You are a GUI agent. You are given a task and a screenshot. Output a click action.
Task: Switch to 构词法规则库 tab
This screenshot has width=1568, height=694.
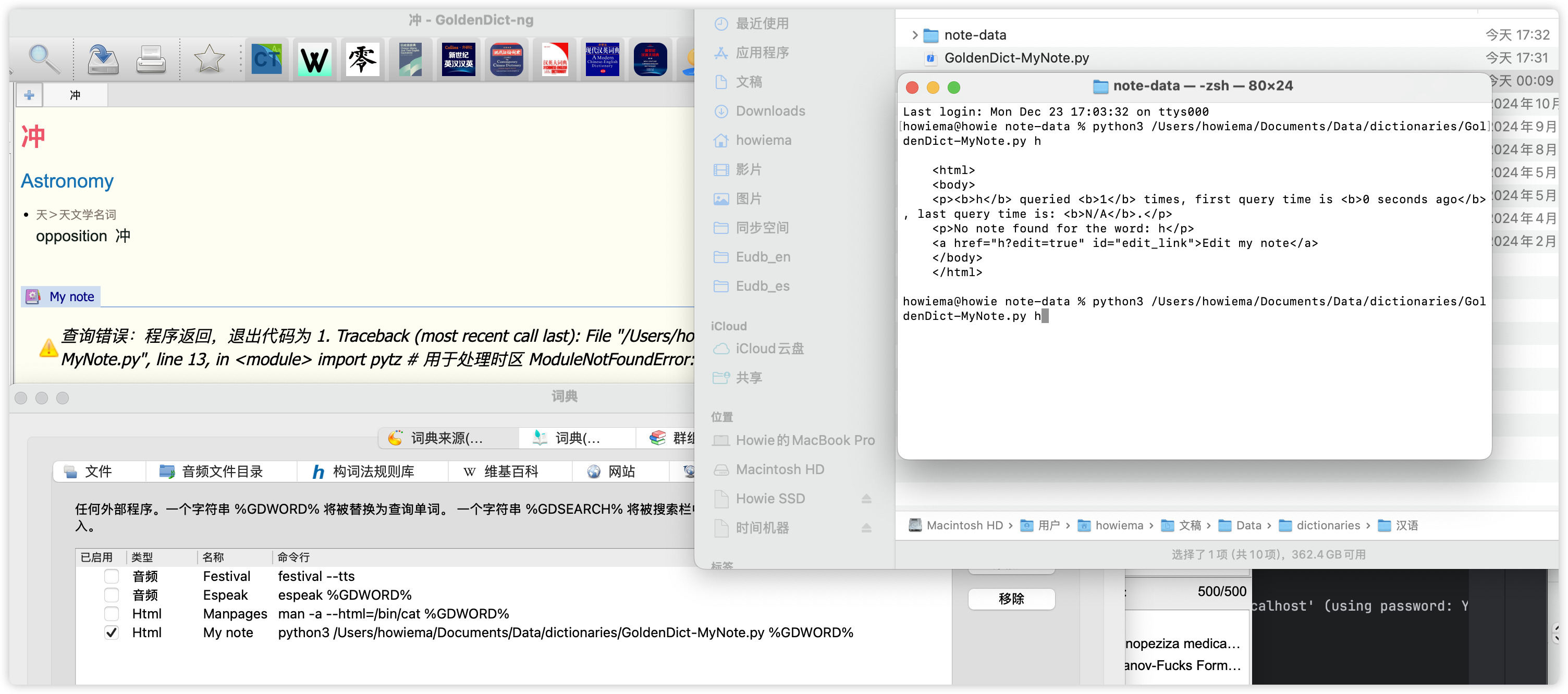pos(373,472)
